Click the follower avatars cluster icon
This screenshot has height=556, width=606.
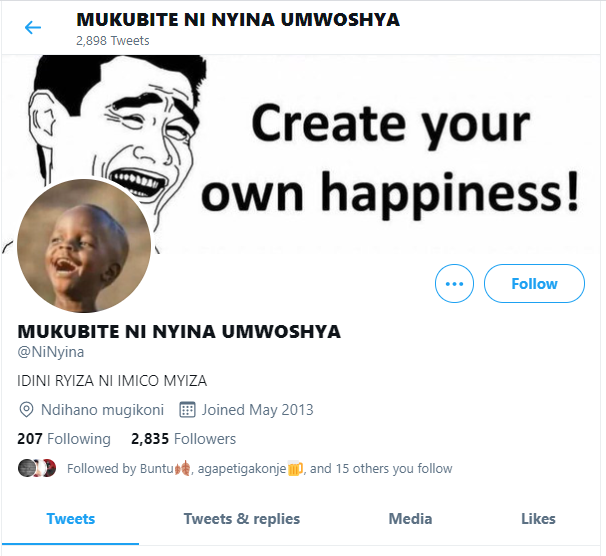[36, 468]
